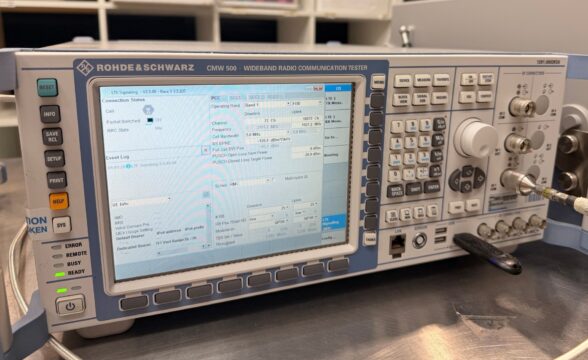
Task: Toggle the ON OFF key
Action: (469, 79)
